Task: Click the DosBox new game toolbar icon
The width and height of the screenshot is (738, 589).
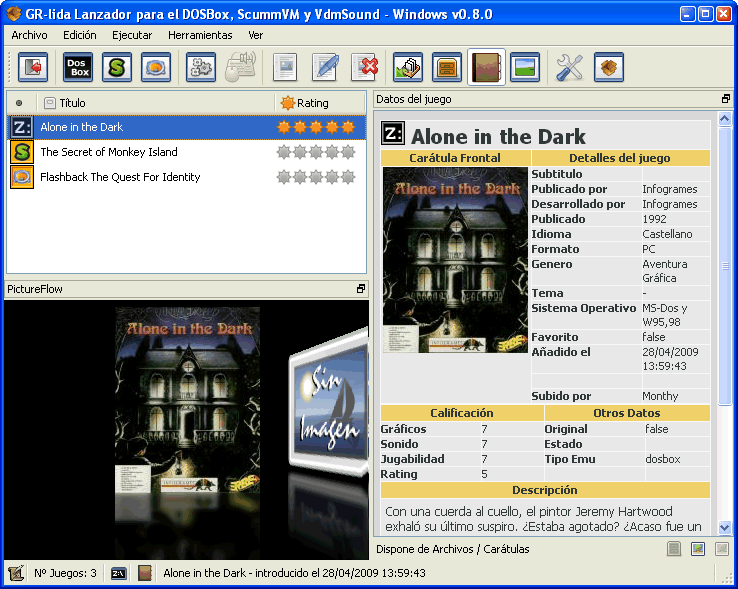Action: 78,67
